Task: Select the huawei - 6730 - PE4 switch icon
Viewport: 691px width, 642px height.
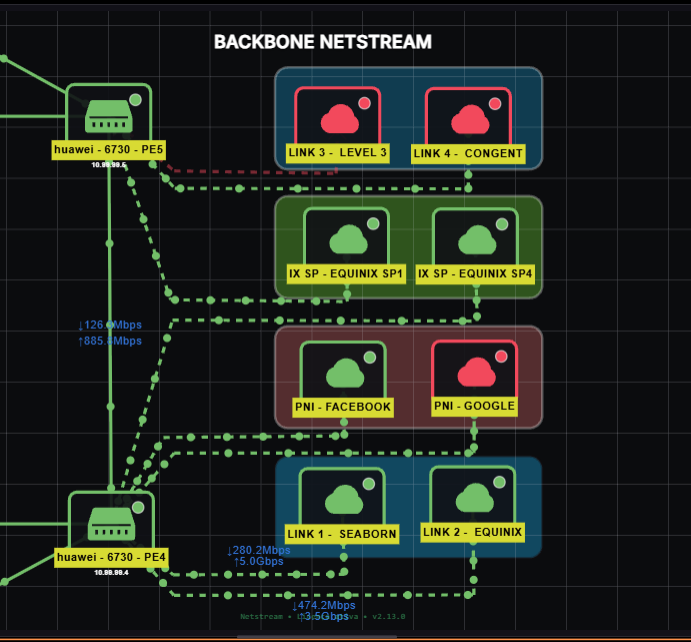Action: 111,523
